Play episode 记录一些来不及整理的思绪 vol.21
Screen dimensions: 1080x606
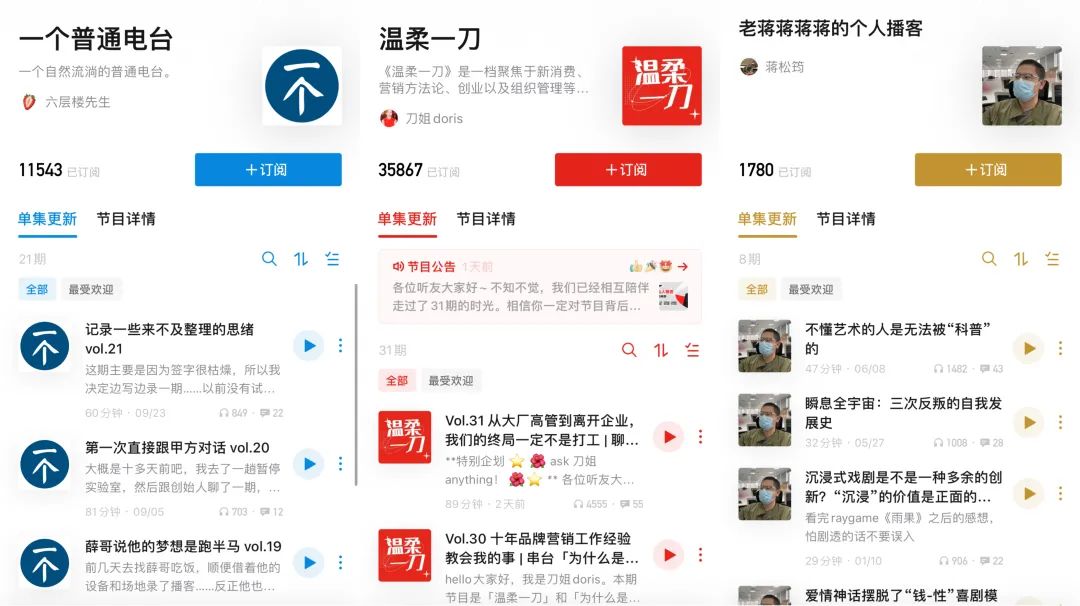tap(309, 346)
